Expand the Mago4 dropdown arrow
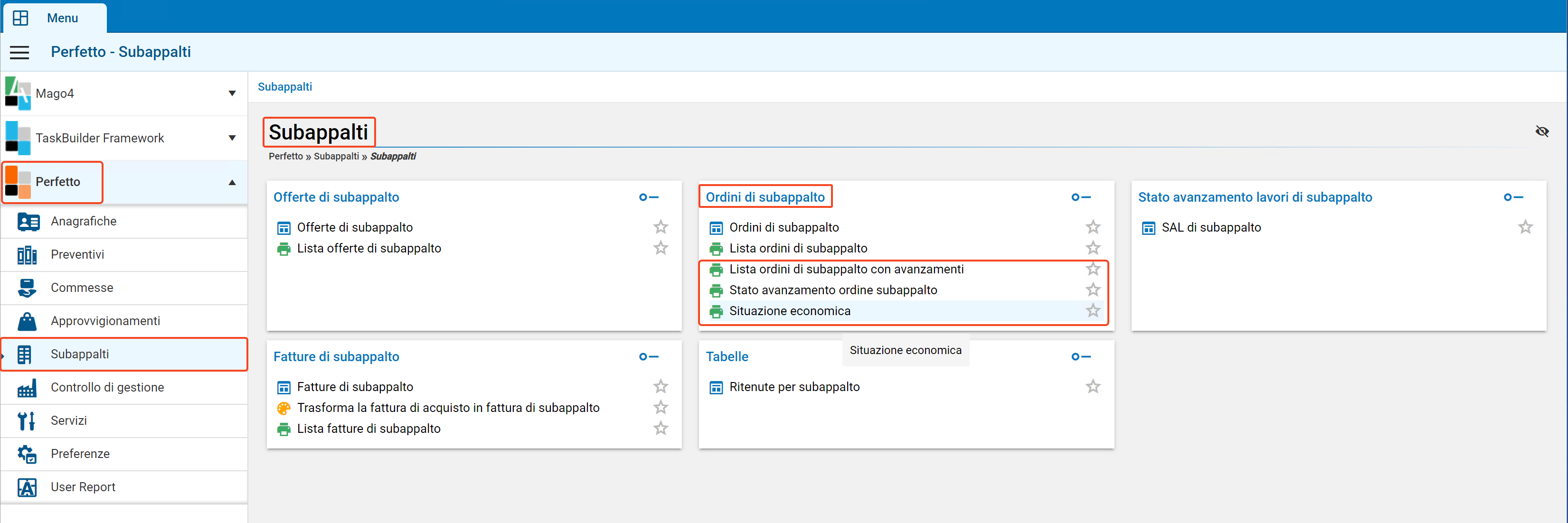The height and width of the screenshot is (523, 1568). (x=232, y=93)
